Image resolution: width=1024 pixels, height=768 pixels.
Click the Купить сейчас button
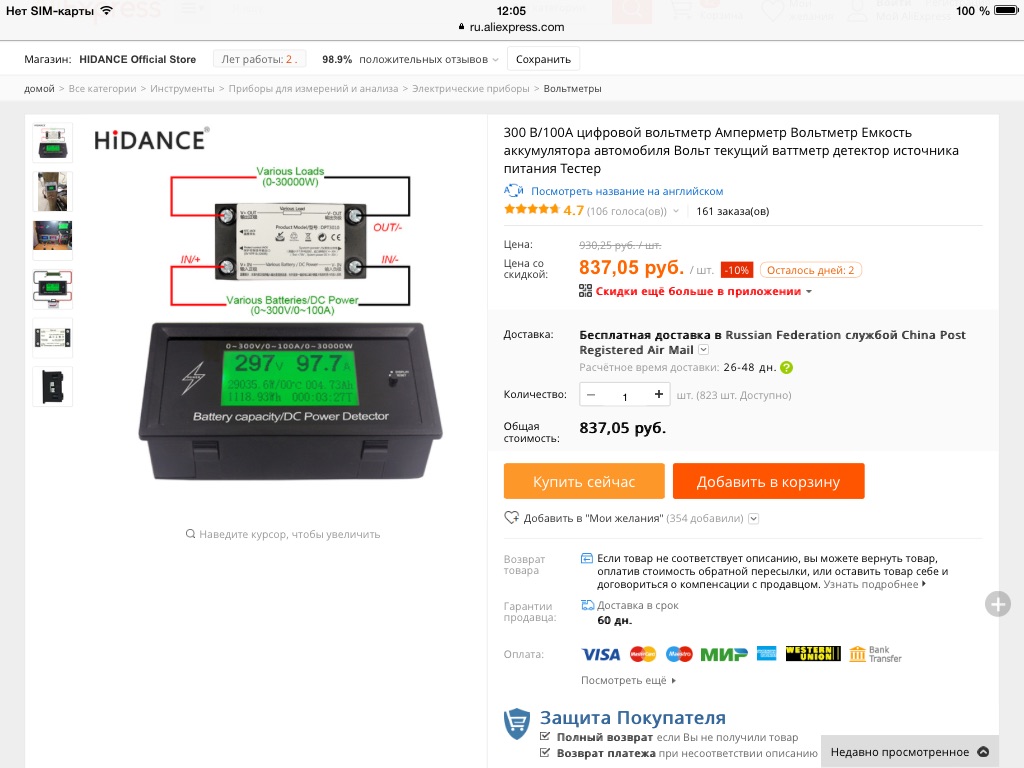(x=584, y=481)
